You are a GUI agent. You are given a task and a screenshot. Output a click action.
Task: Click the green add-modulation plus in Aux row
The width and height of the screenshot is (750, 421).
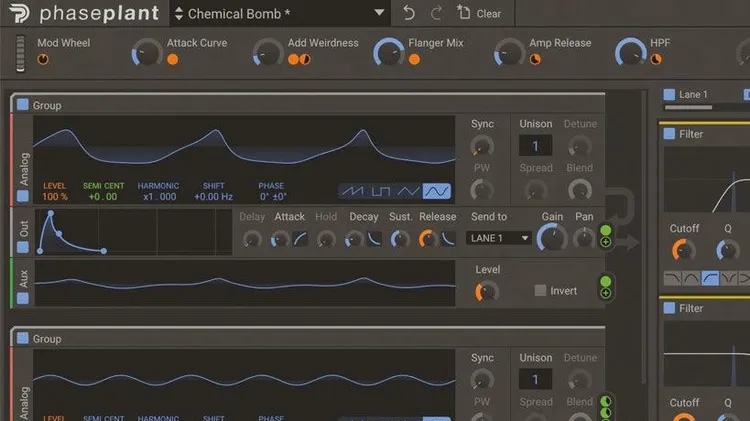606,293
